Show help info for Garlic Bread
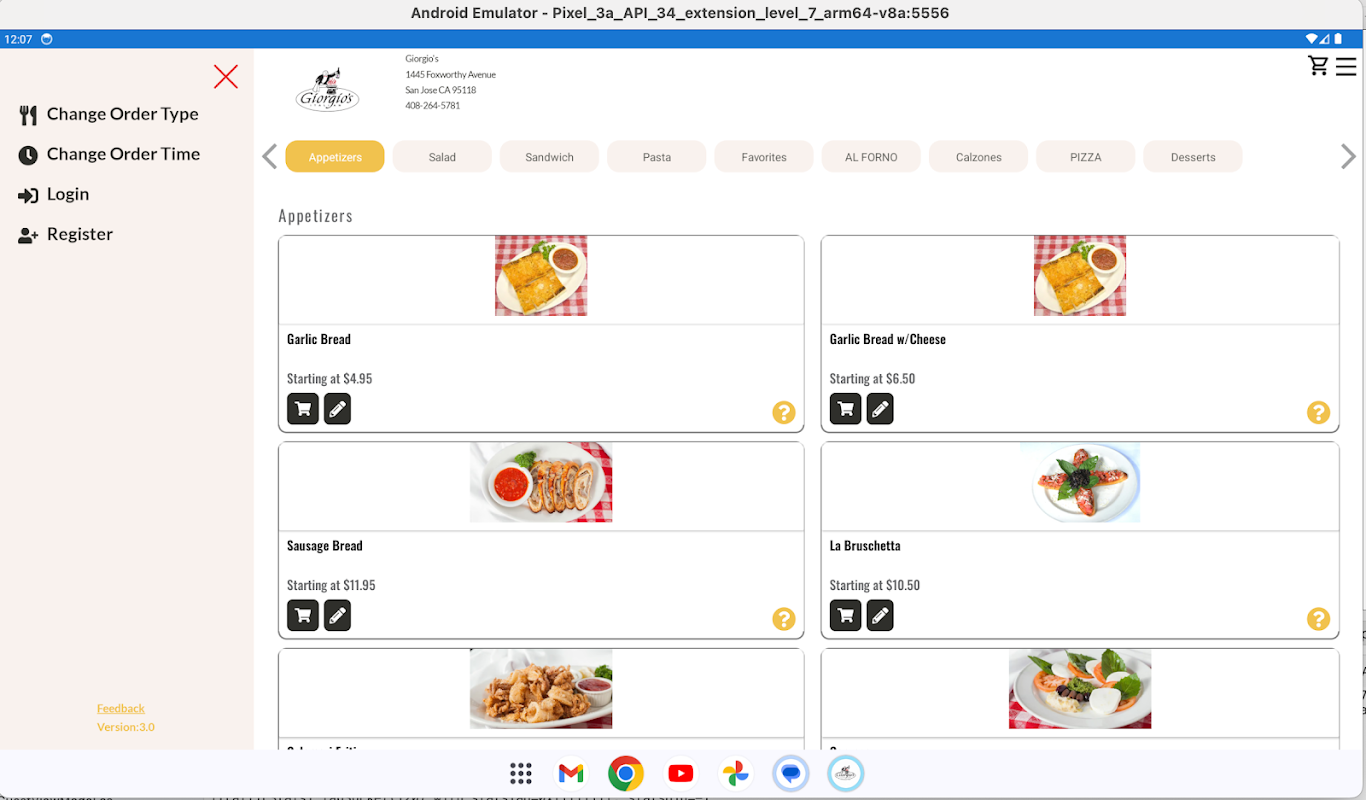1366x800 pixels. click(x=784, y=412)
